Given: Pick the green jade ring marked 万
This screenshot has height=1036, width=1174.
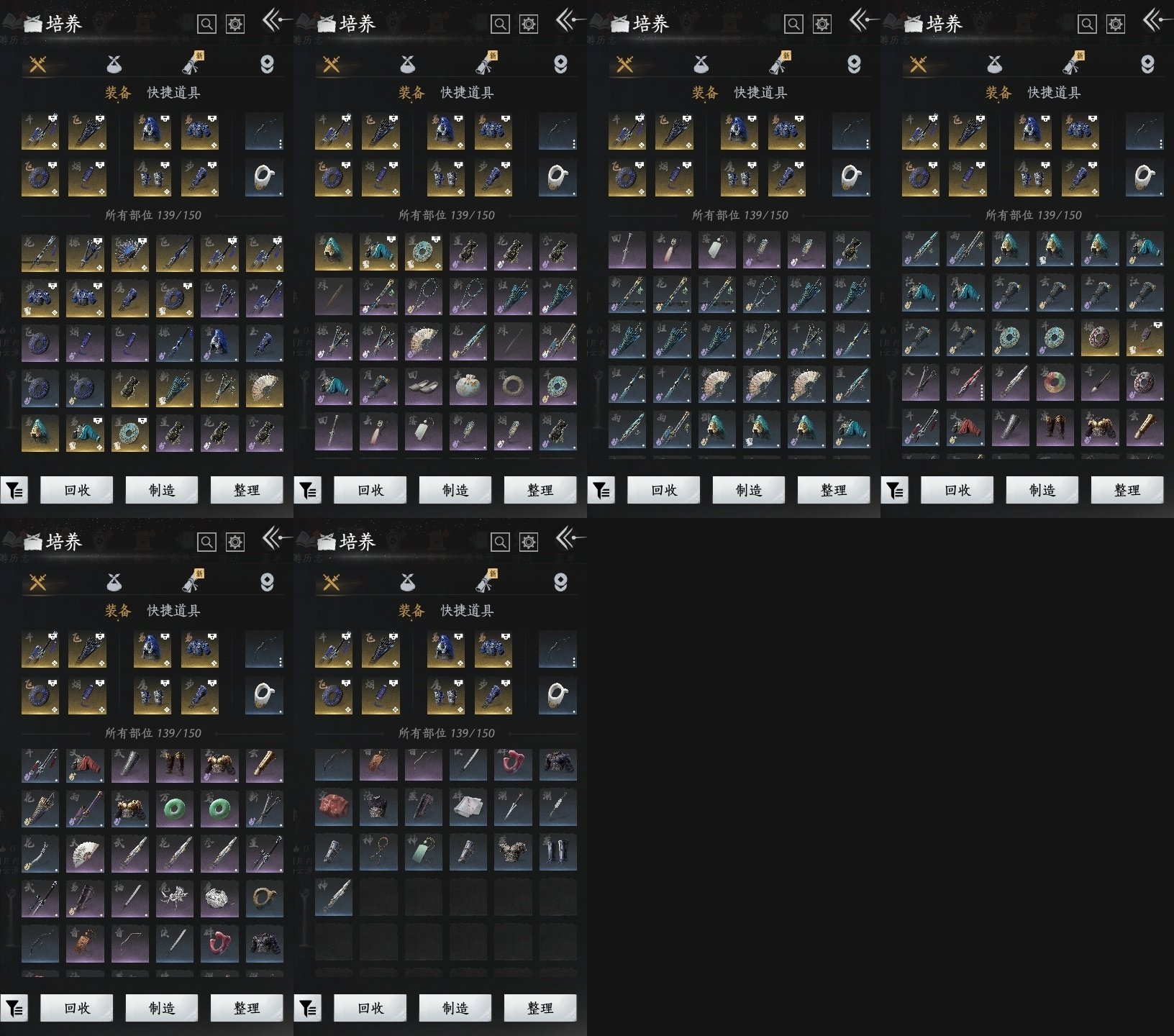Looking at the screenshot, I should pyautogui.click(x=175, y=809).
